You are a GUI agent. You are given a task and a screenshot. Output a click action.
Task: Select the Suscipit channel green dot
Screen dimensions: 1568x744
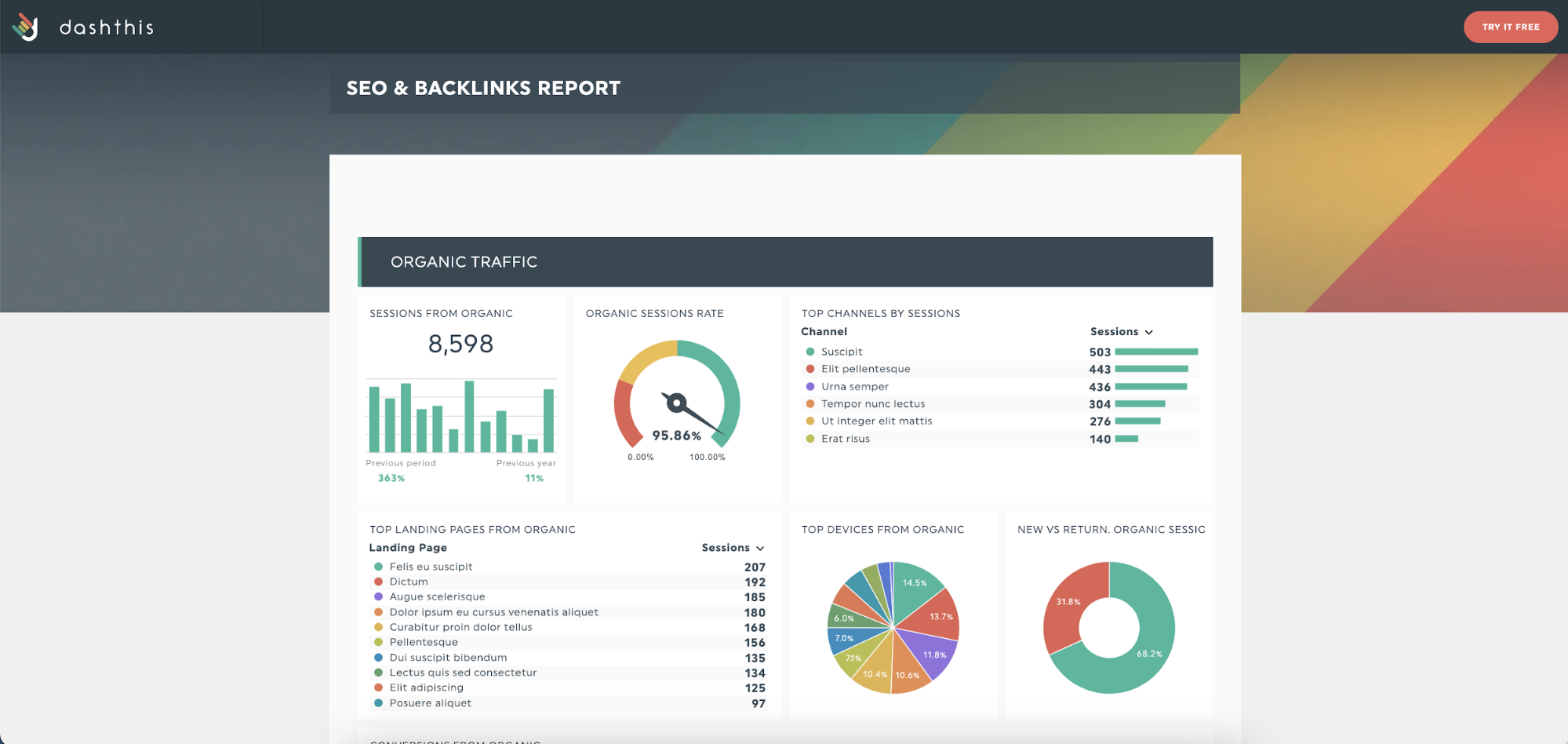pos(810,352)
